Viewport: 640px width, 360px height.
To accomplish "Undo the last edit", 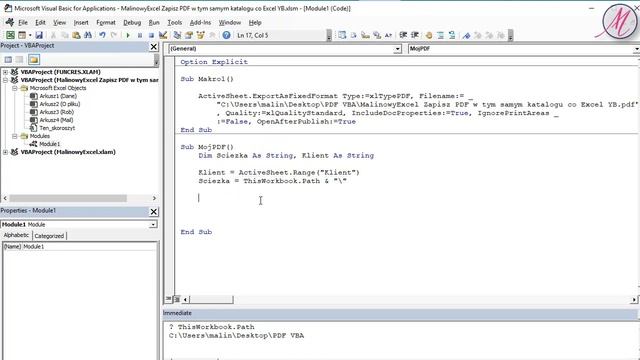I will tap(102, 36).
